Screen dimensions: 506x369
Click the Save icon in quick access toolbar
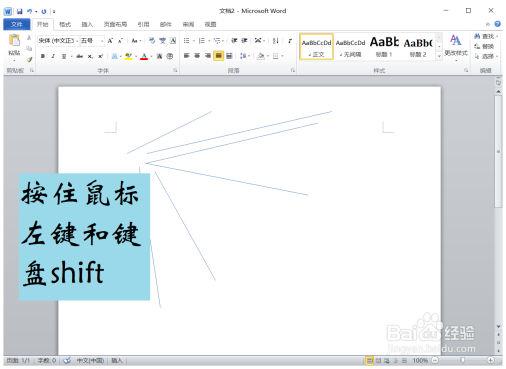click(x=19, y=11)
